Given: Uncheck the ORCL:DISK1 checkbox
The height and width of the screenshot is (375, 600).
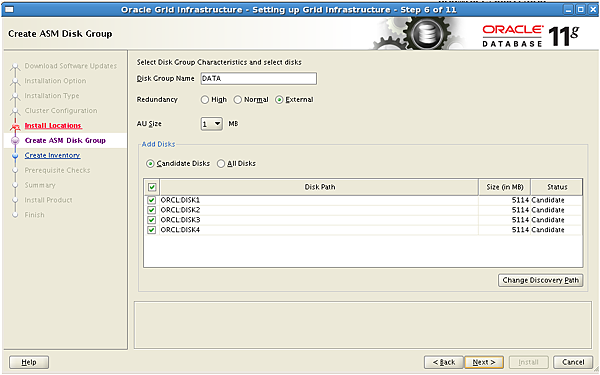Looking at the screenshot, I should pyautogui.click(x=152, y=200).
